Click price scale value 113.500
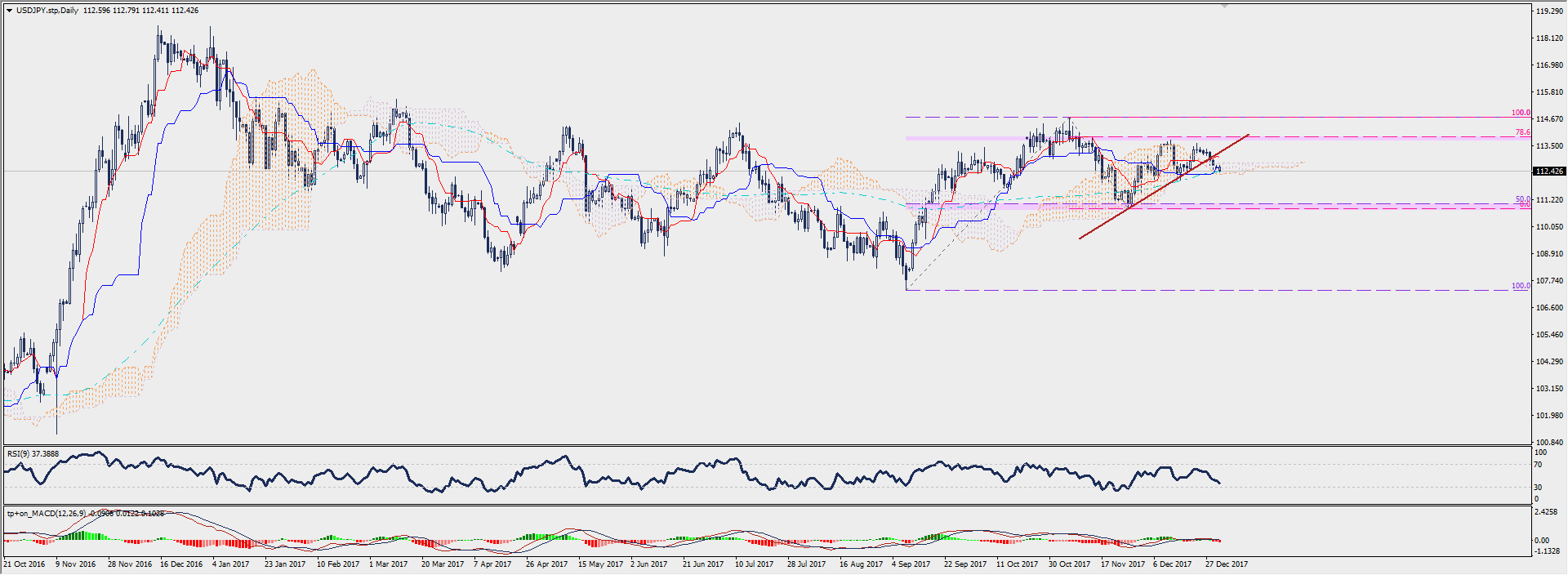 tap(1549, 146)
